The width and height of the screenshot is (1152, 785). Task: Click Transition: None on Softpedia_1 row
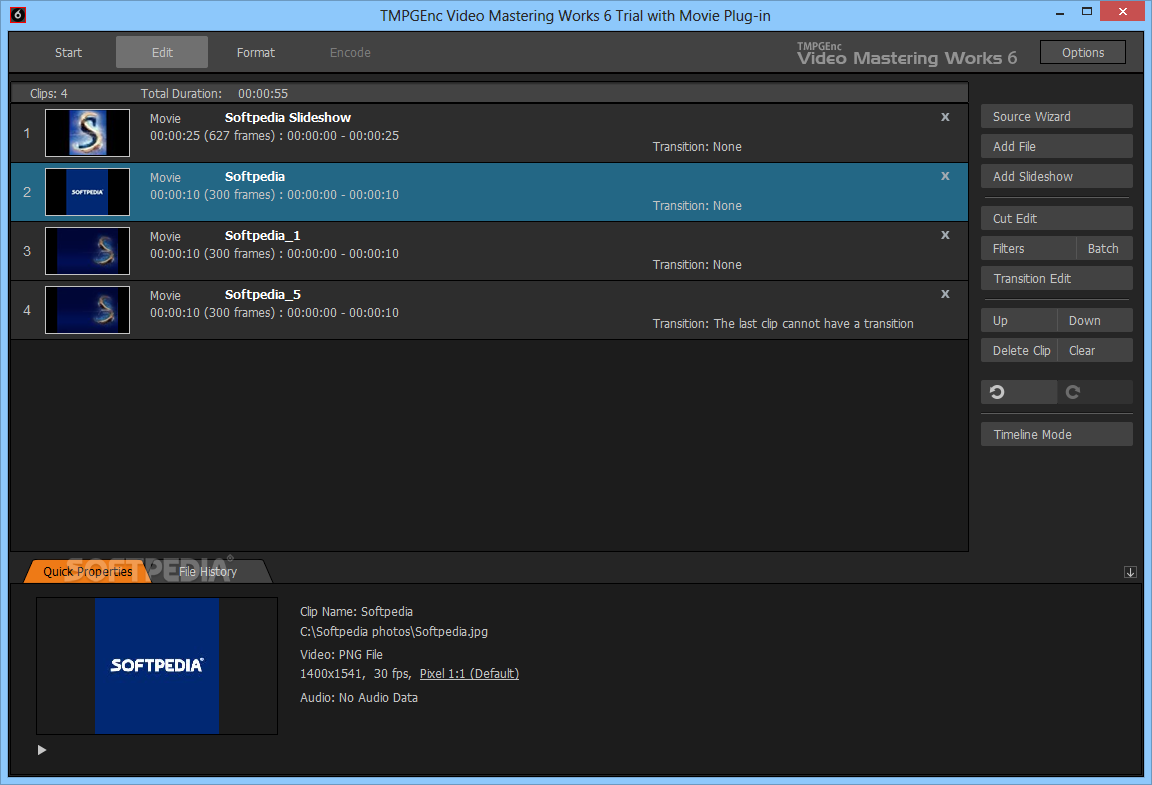click(696, 265)
